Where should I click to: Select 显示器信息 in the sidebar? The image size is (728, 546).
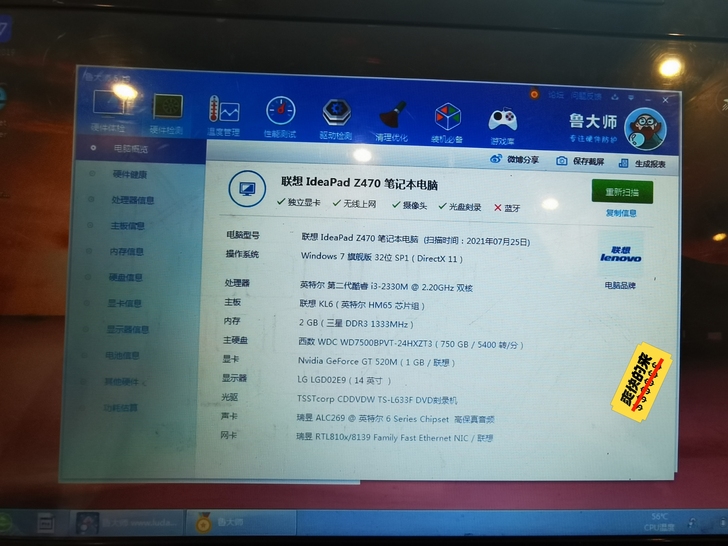(x=127, y=330)
